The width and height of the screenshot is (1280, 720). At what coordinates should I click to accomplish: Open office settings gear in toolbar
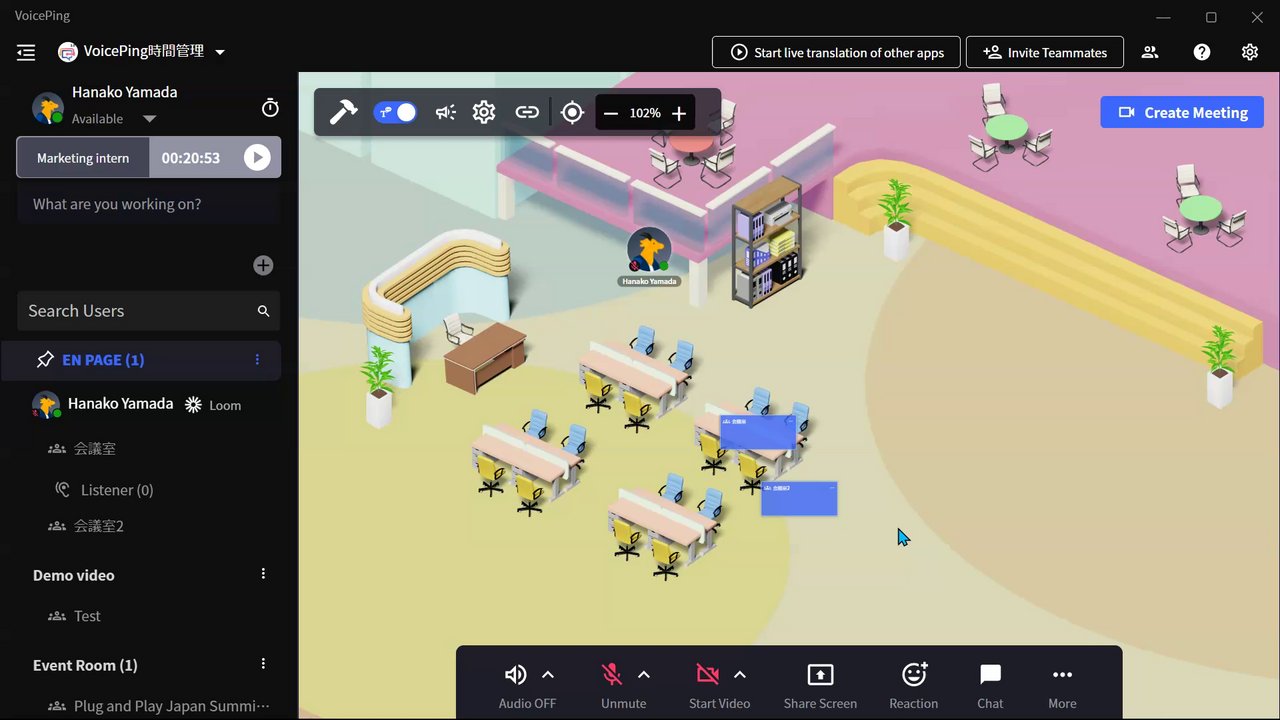[x=484, y=112]
